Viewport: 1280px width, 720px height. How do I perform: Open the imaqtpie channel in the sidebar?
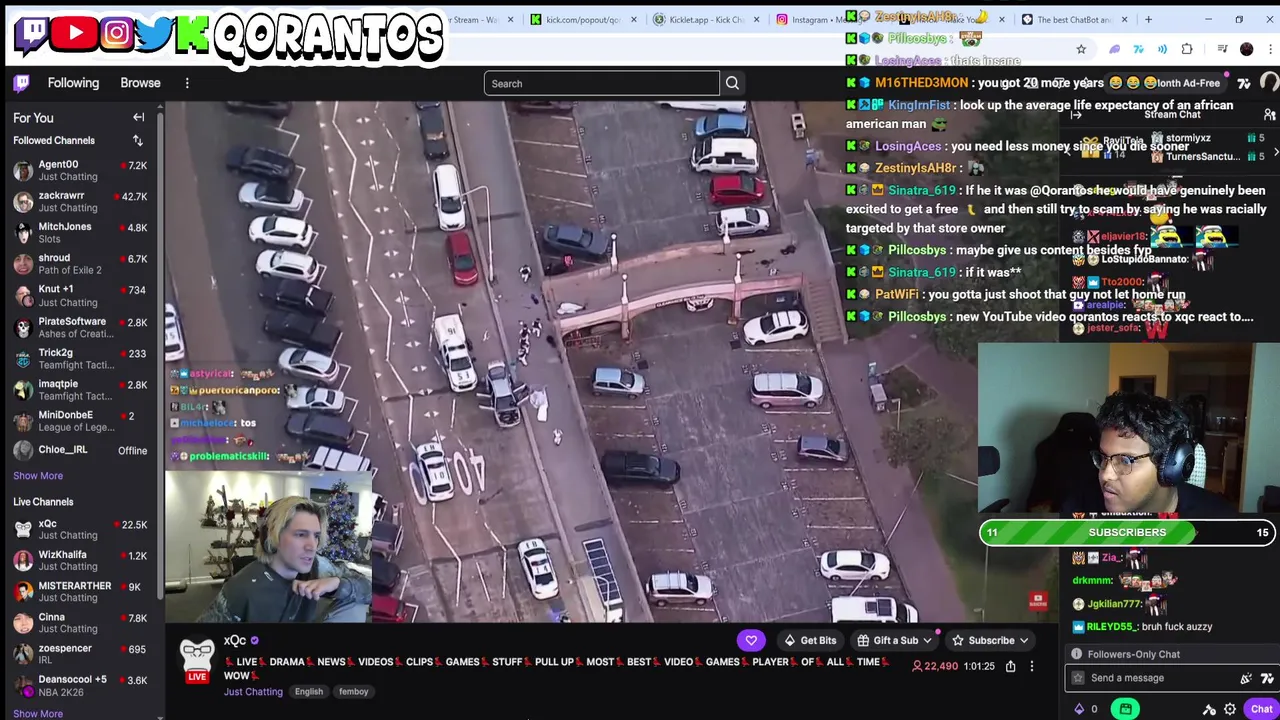tap(82, 389)
